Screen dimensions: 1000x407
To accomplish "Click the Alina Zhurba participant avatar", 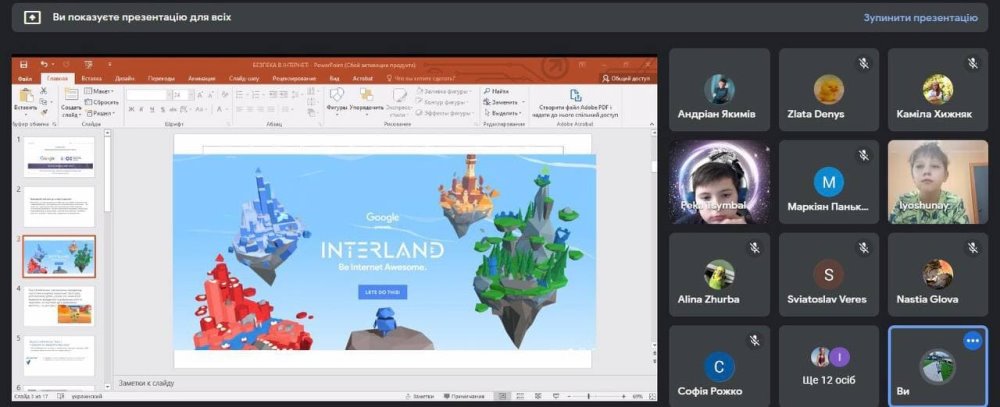I will point(719,274).
